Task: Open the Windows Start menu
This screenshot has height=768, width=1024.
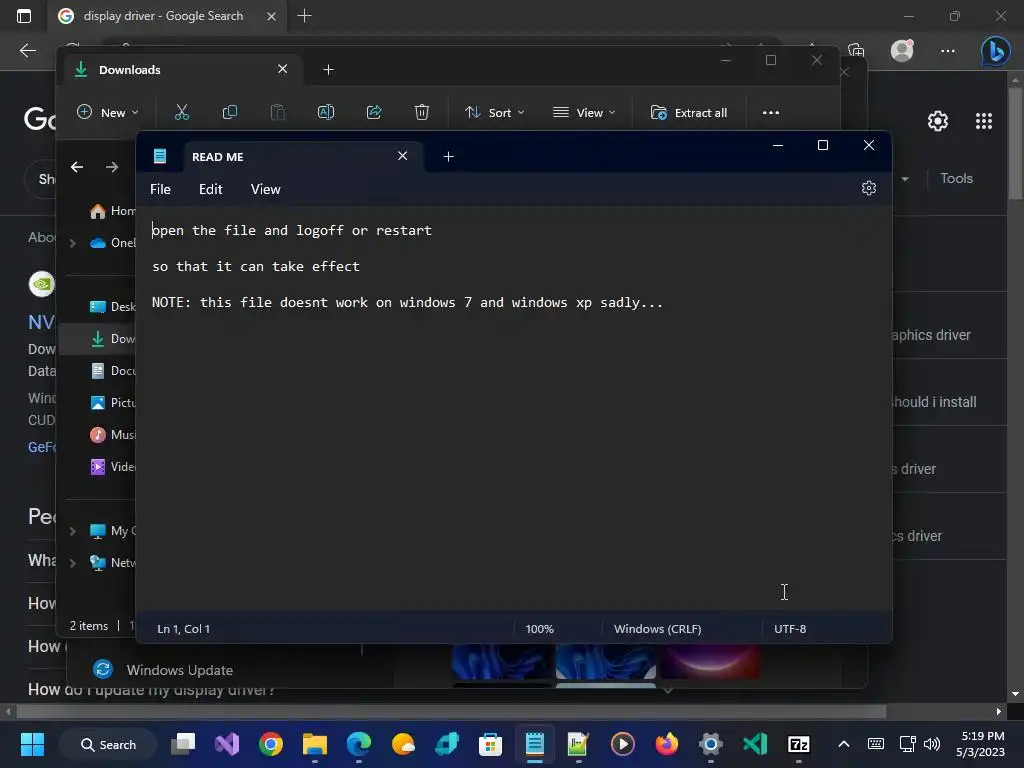Action: pyautogui.click(x=32, y=744)
